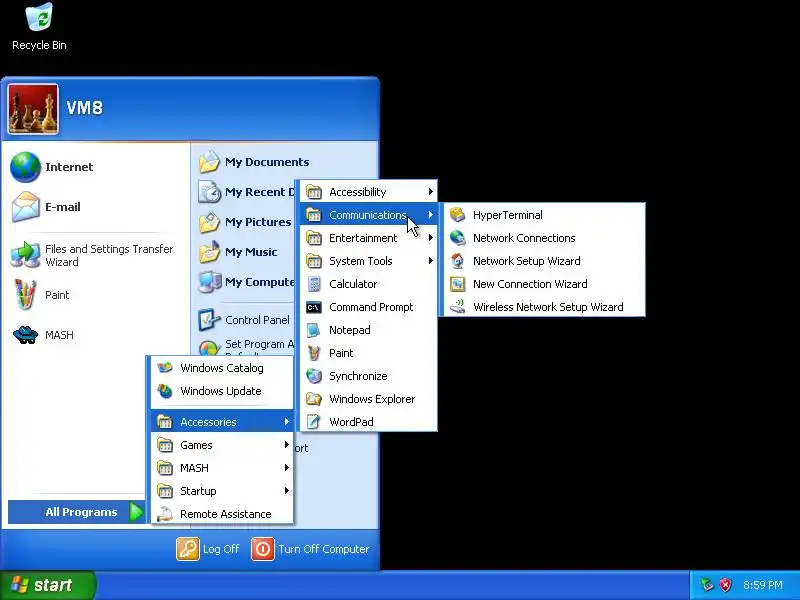
Task: Launch Command Prompt icon
Action: point(314,307)
